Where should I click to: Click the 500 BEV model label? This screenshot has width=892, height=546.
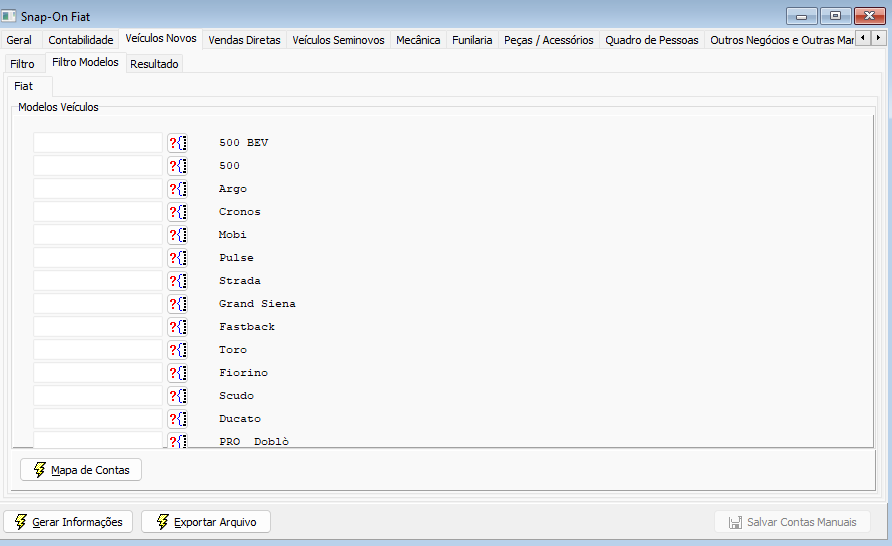(x=243, y=143)
